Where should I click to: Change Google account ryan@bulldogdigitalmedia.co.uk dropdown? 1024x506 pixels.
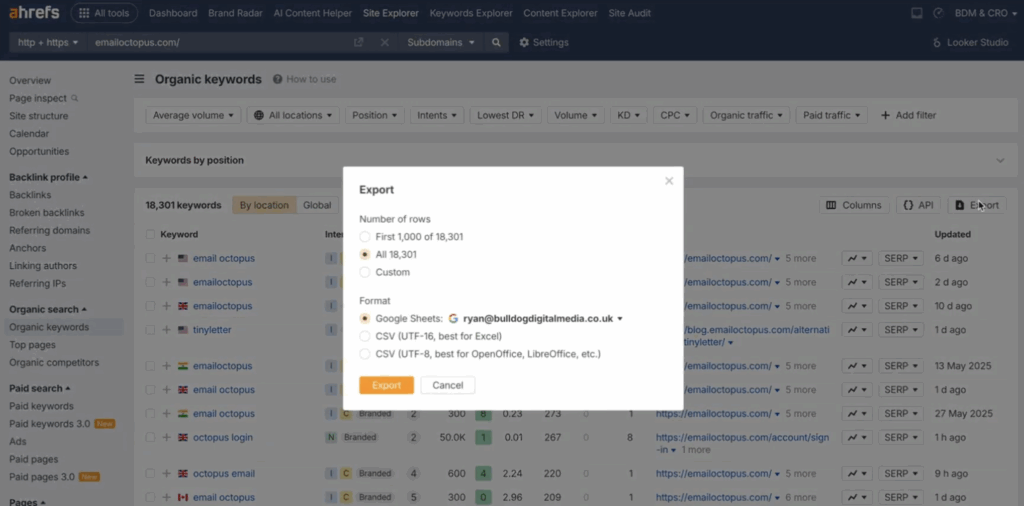[x=543, y=319]
